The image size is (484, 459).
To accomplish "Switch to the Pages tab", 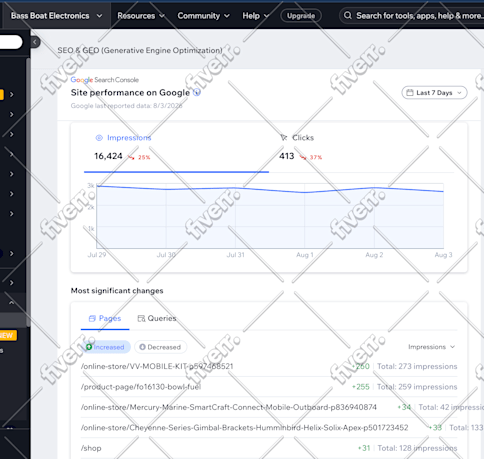I will pos(105,318).
